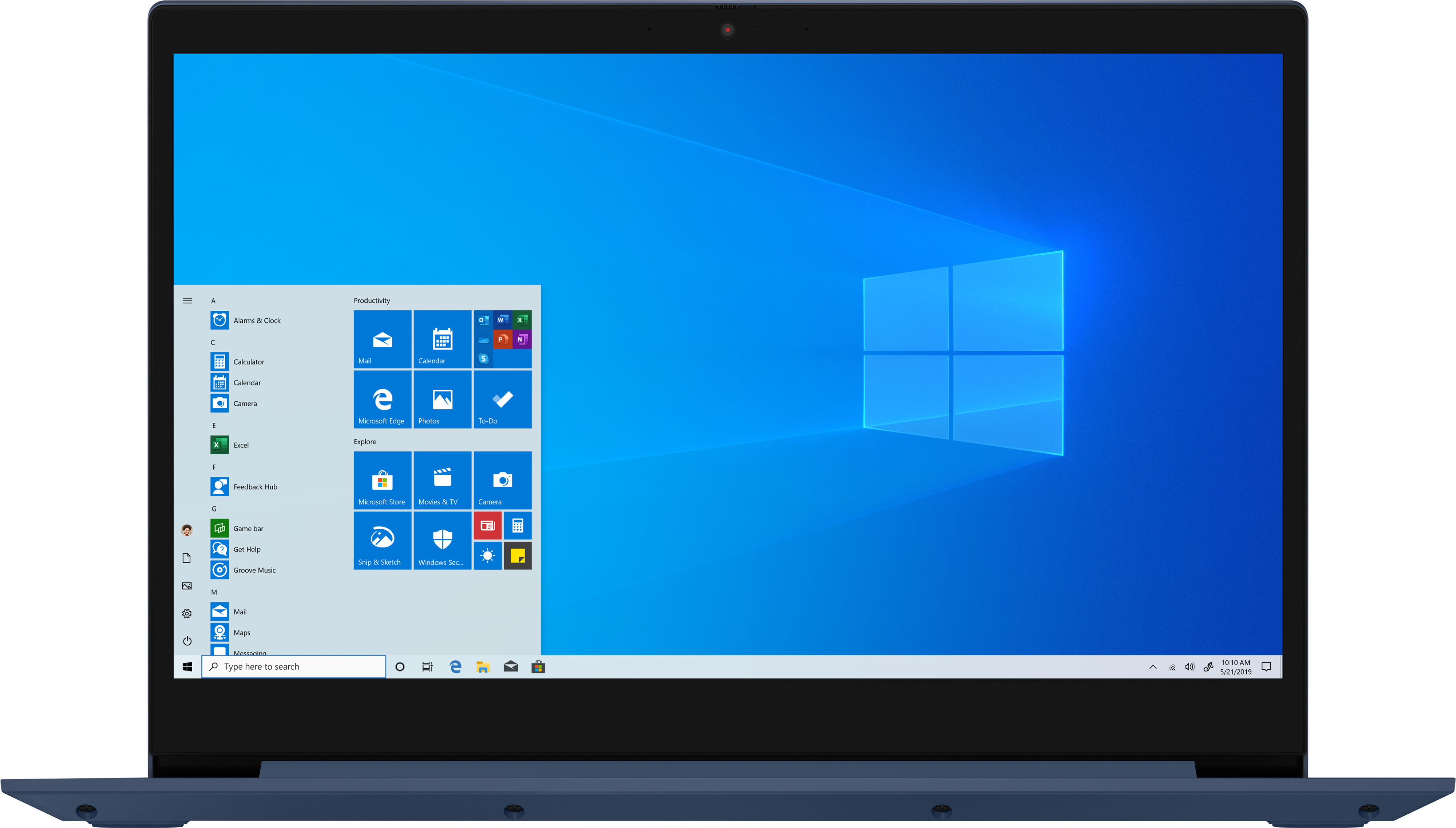
Task: Open Feedback Hub app
Action: click(244, 487)
